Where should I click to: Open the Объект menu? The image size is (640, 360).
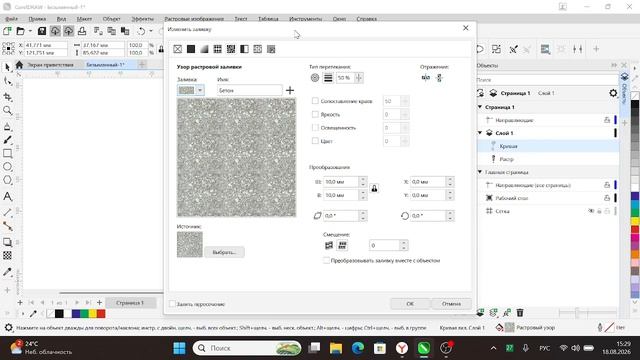point(111,19)
